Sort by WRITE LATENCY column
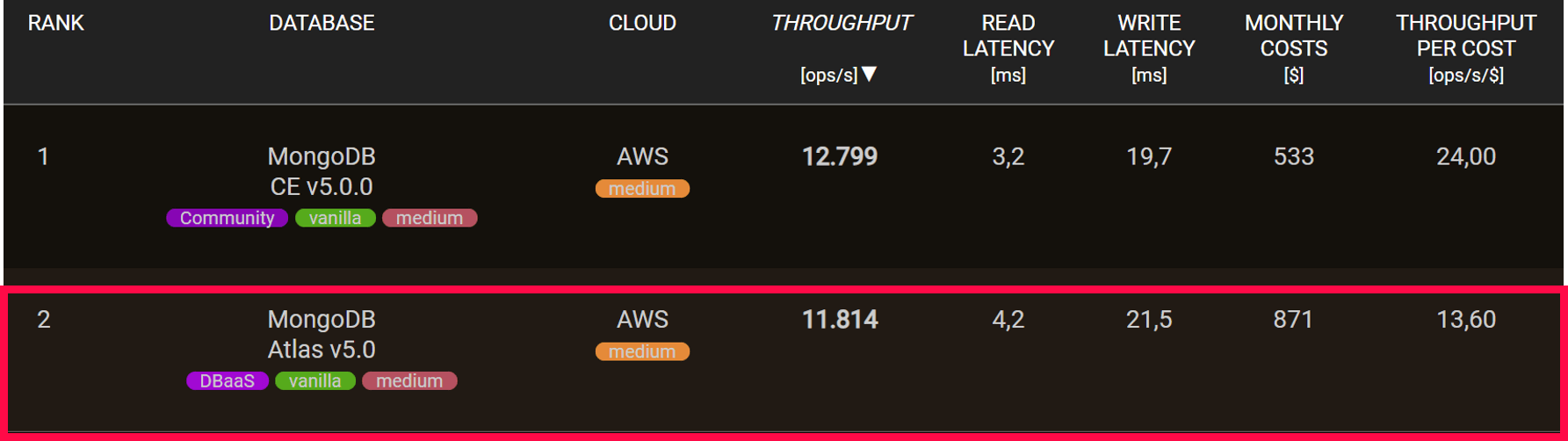1568x441 pixels. tap(1149, 48)
